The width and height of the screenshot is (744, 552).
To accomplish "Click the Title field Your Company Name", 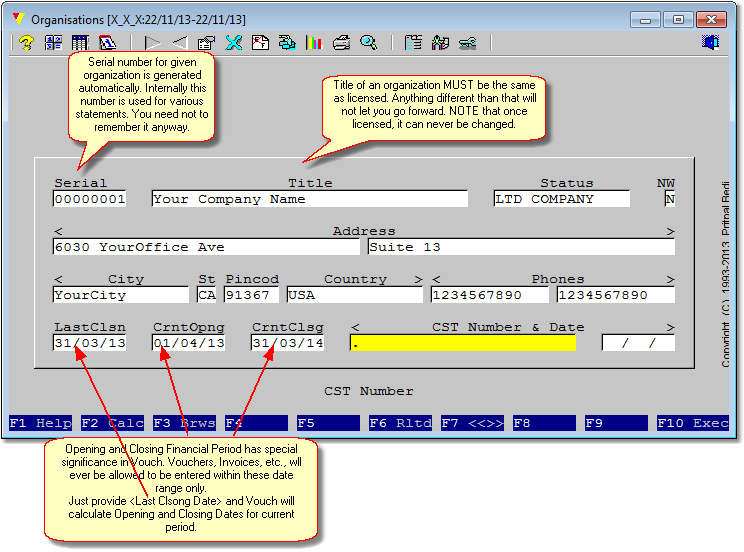I will [x=310, y=199].
